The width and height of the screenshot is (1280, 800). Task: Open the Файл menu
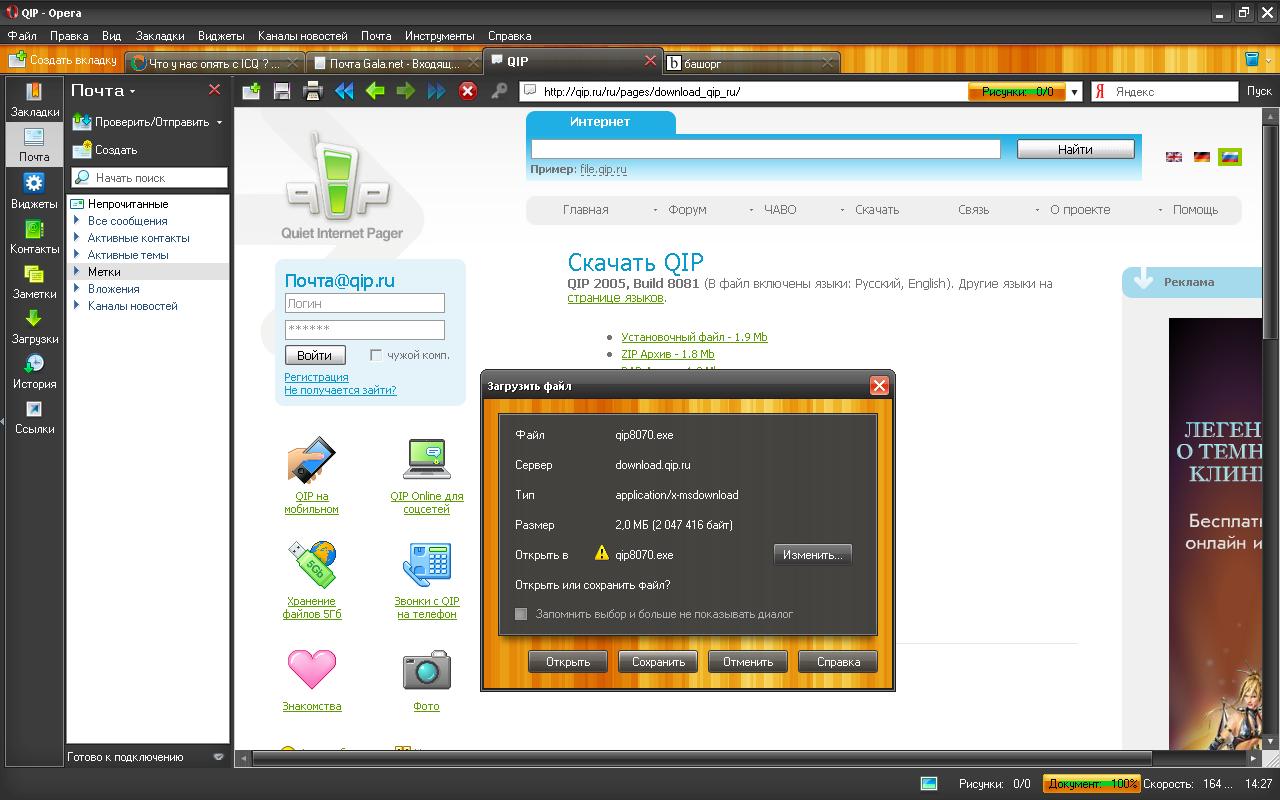pos(22,36)
